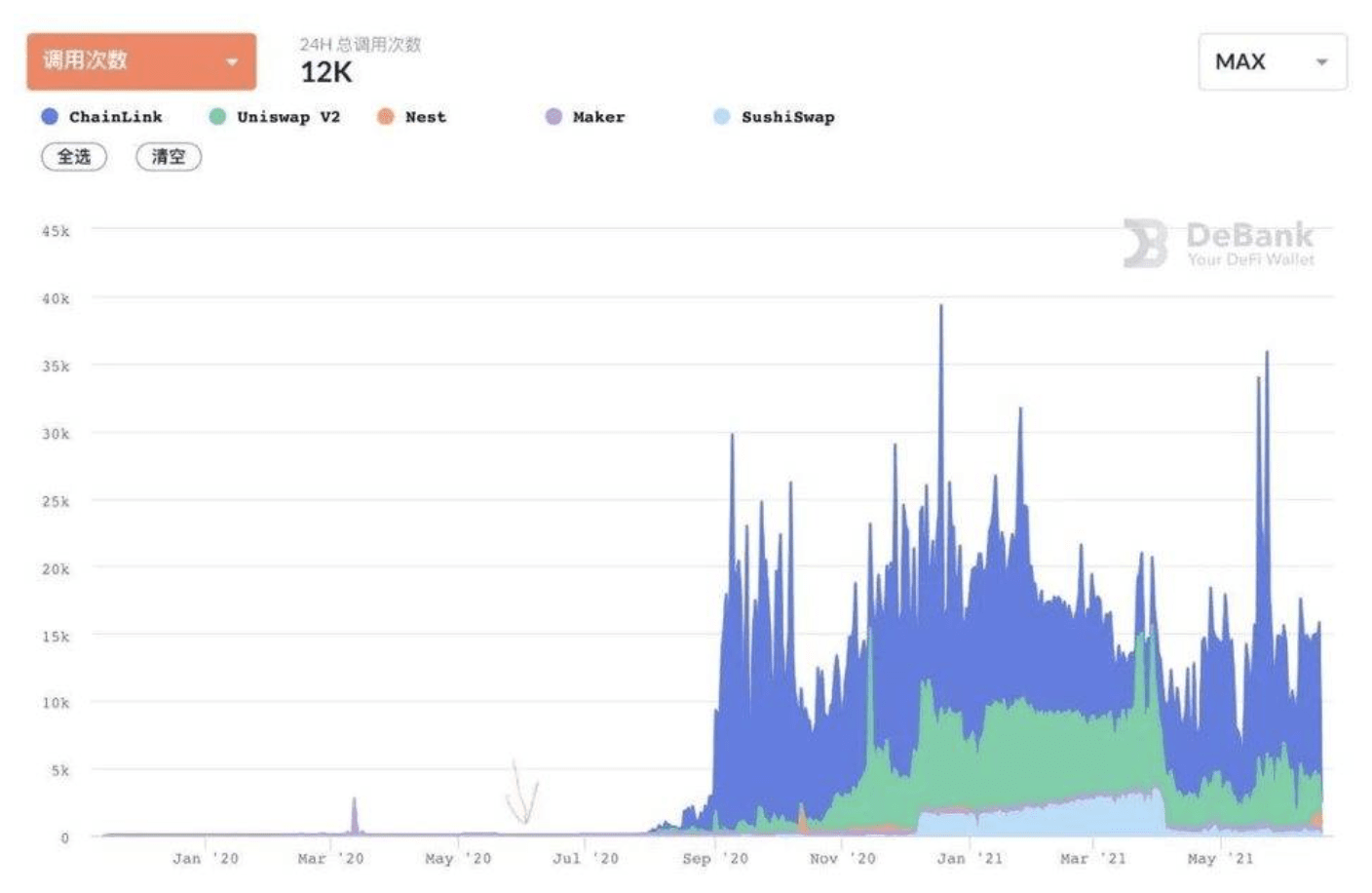Click the small Maker spike near Mar '20

(x=355, y=817)
